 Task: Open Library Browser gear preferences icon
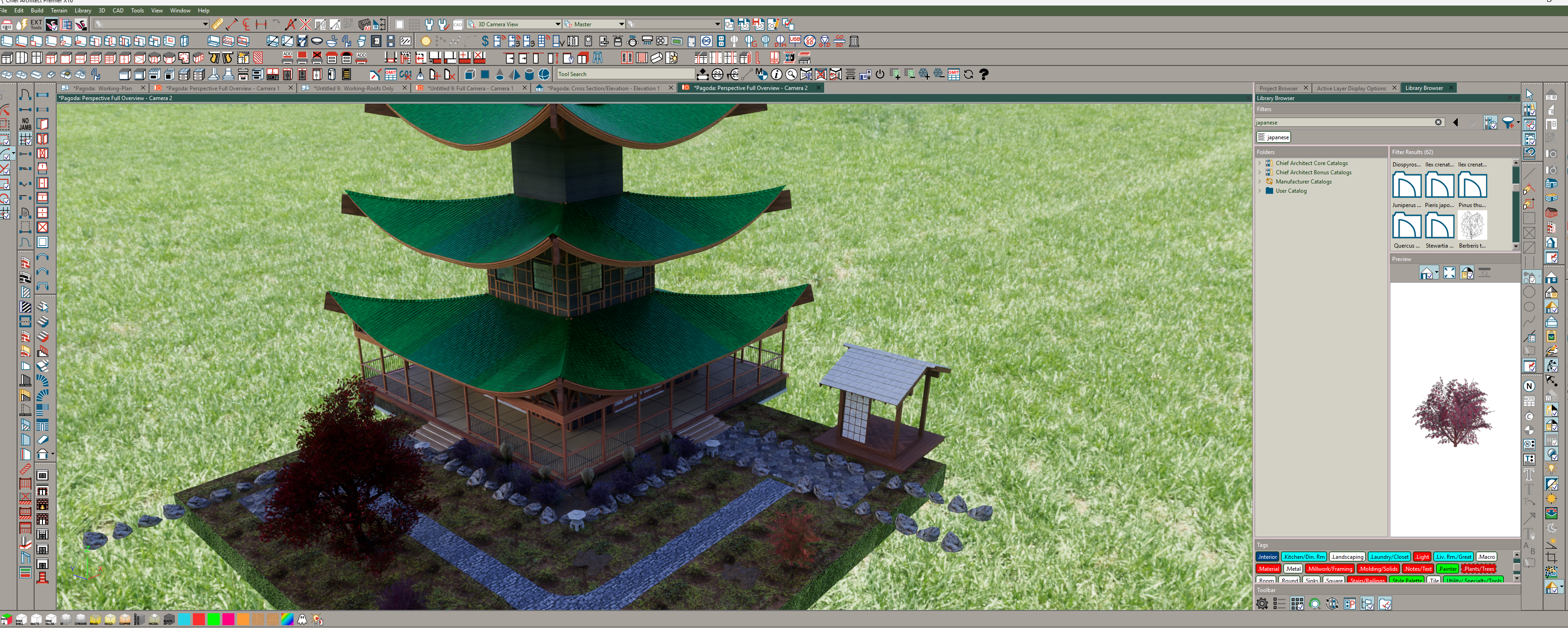coord(1262,604)
